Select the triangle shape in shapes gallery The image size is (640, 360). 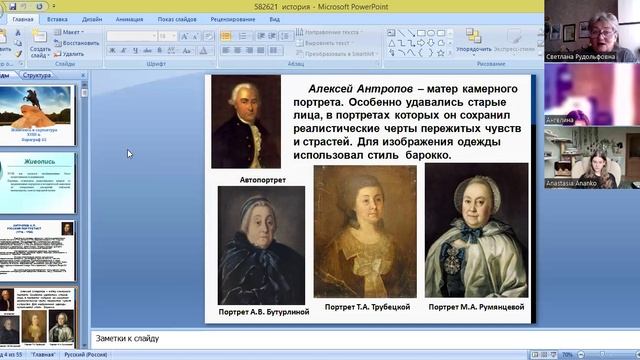(x=391, y=43)
